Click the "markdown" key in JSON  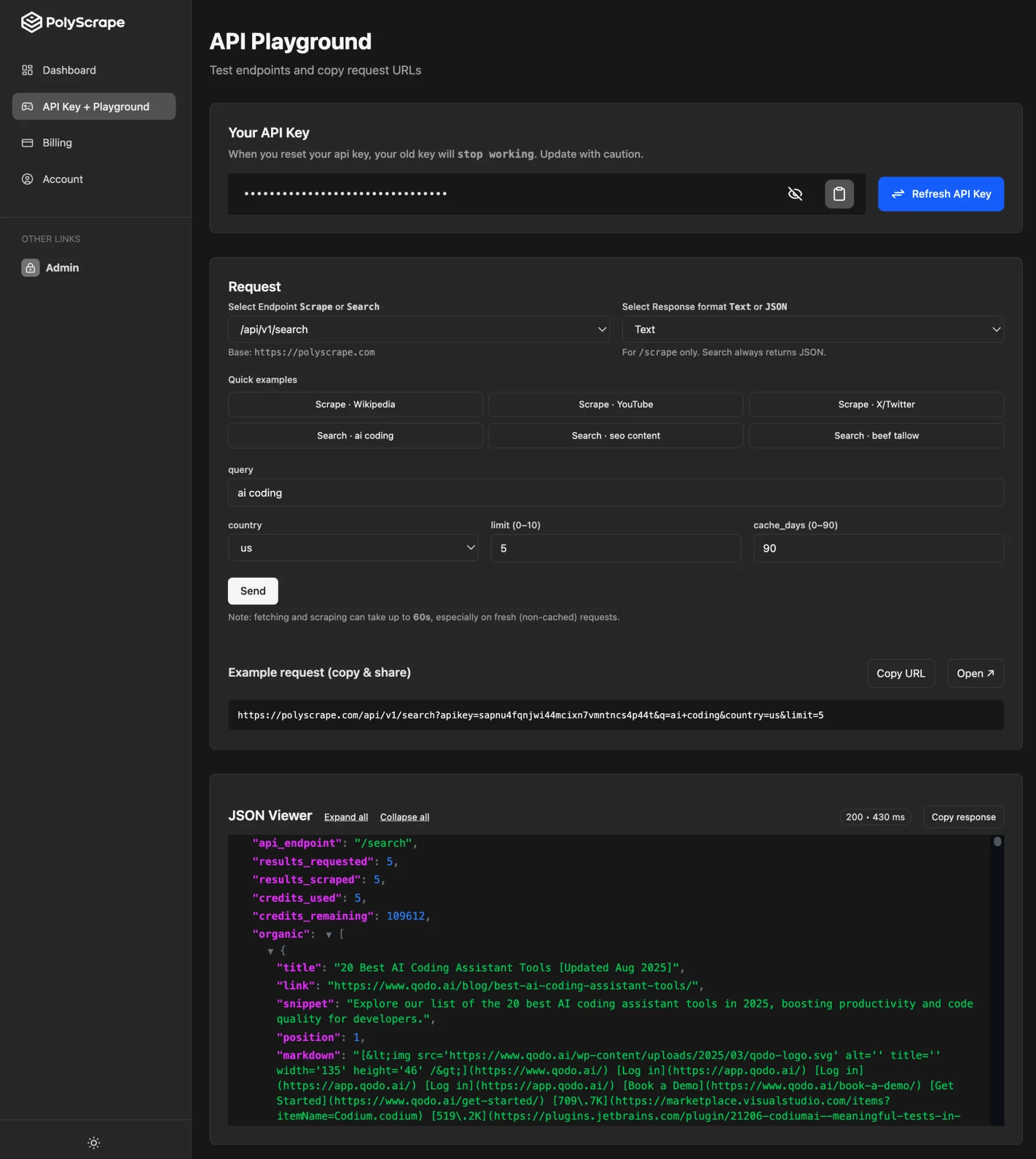(x=308, y=1055)
